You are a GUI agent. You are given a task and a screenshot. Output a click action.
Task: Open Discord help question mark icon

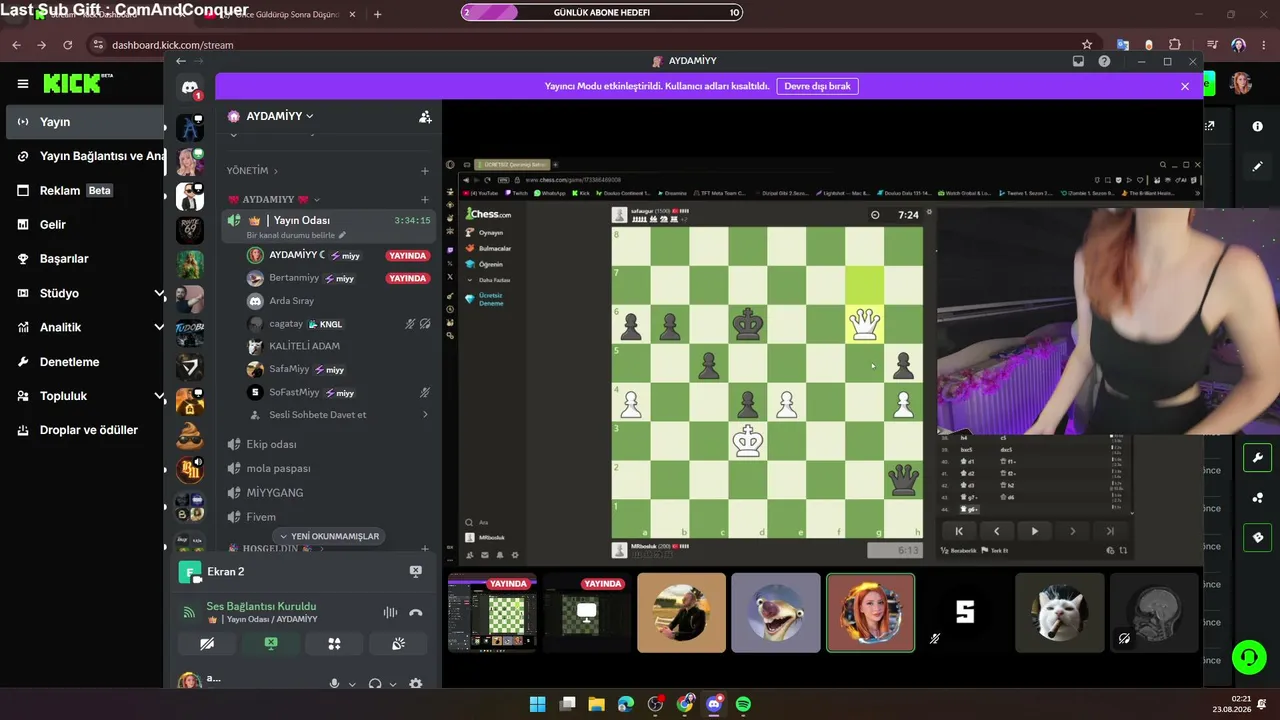[1104, 61]
